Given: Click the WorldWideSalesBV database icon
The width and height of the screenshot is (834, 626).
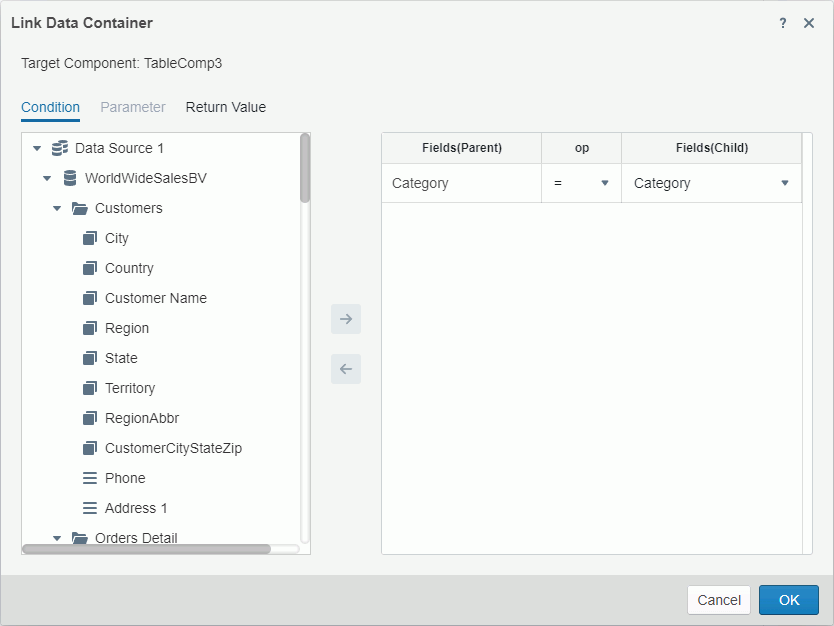Looking at the screenshot, I should (x=69, y=178).
